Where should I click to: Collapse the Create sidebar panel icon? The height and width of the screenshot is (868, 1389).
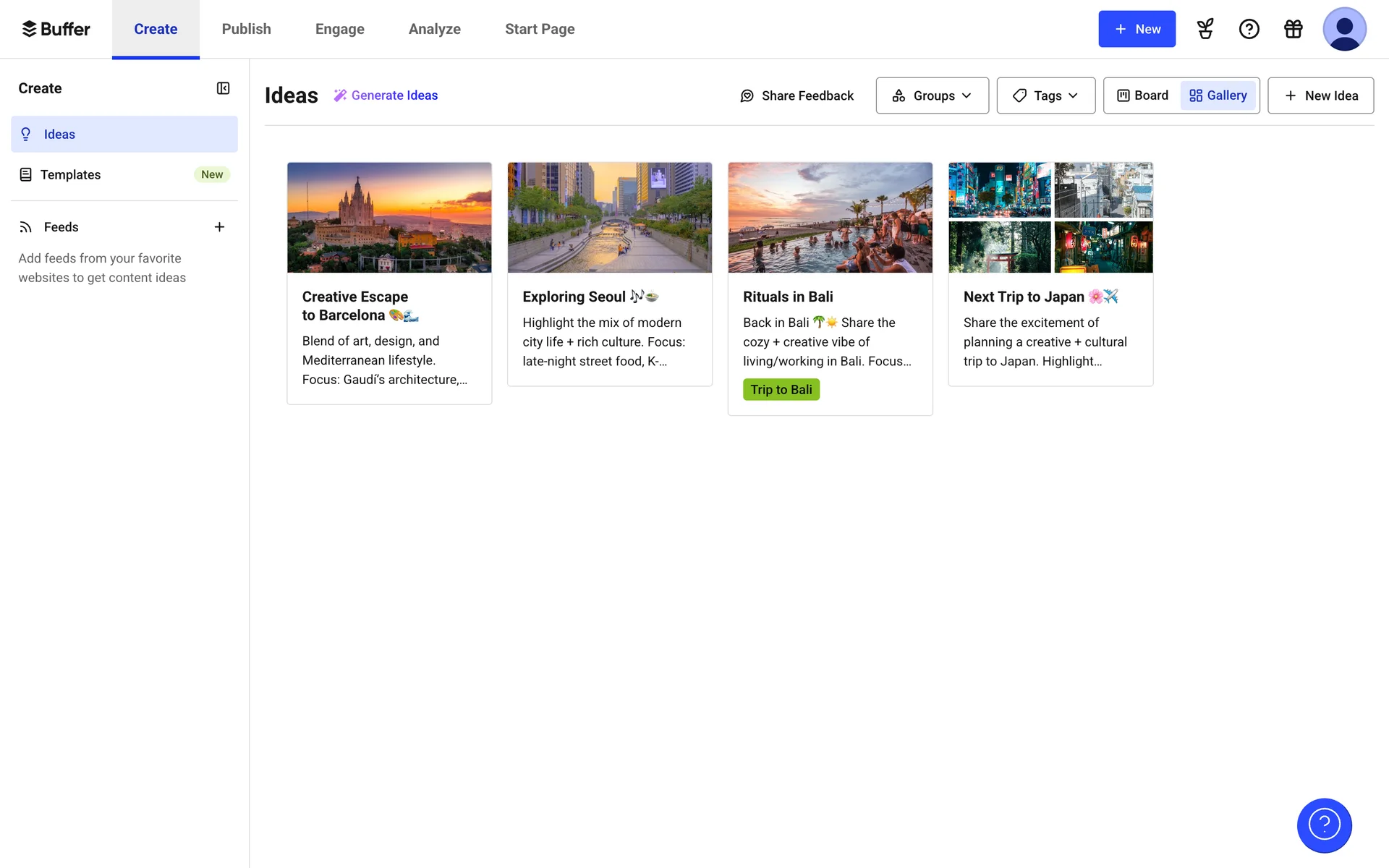223,88
